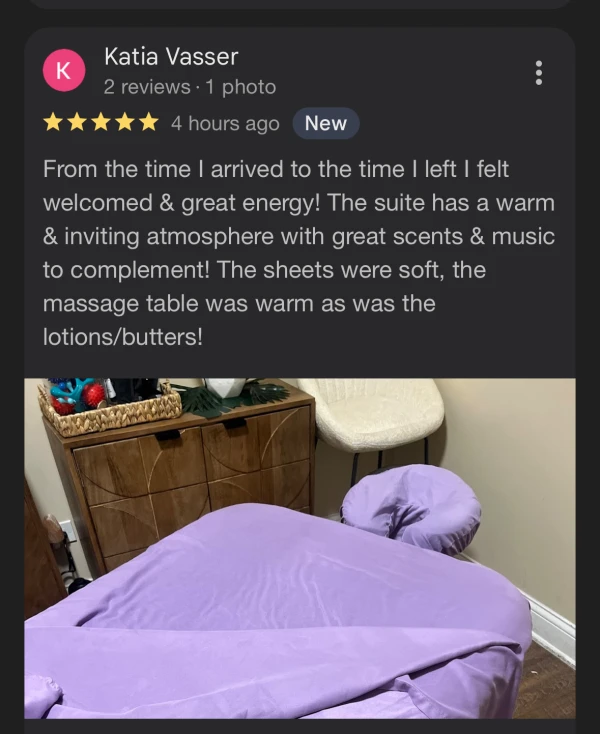Click the third yellow rating star
Screen dimensions: 600x734
101,122
